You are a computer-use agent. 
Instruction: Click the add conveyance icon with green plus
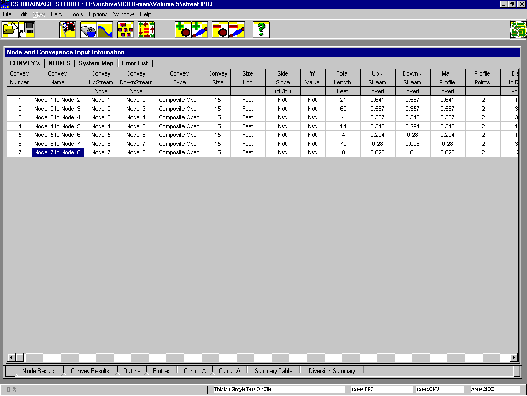[x=200, y=30]
